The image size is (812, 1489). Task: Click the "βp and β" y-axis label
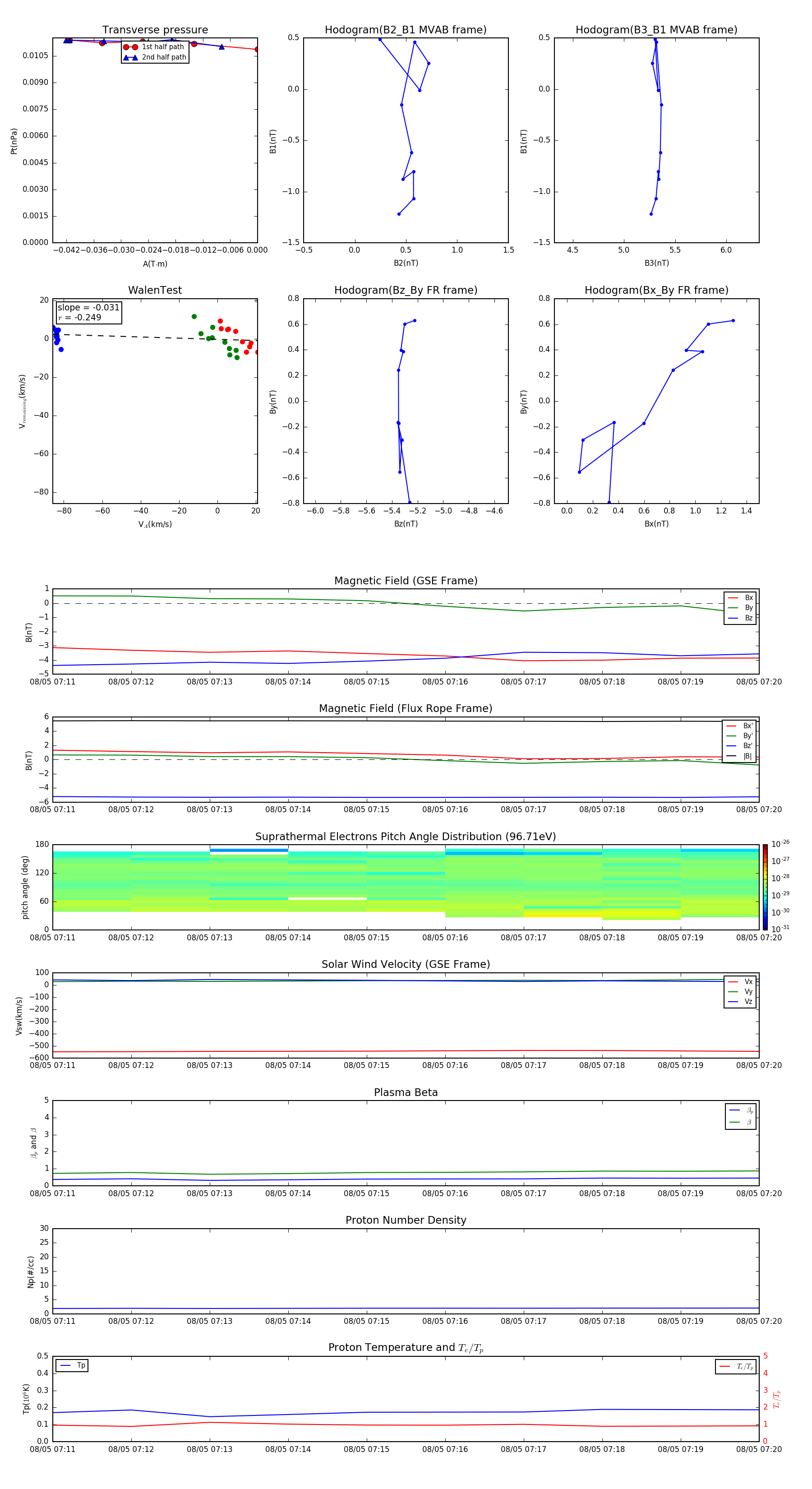[33, 1143]
